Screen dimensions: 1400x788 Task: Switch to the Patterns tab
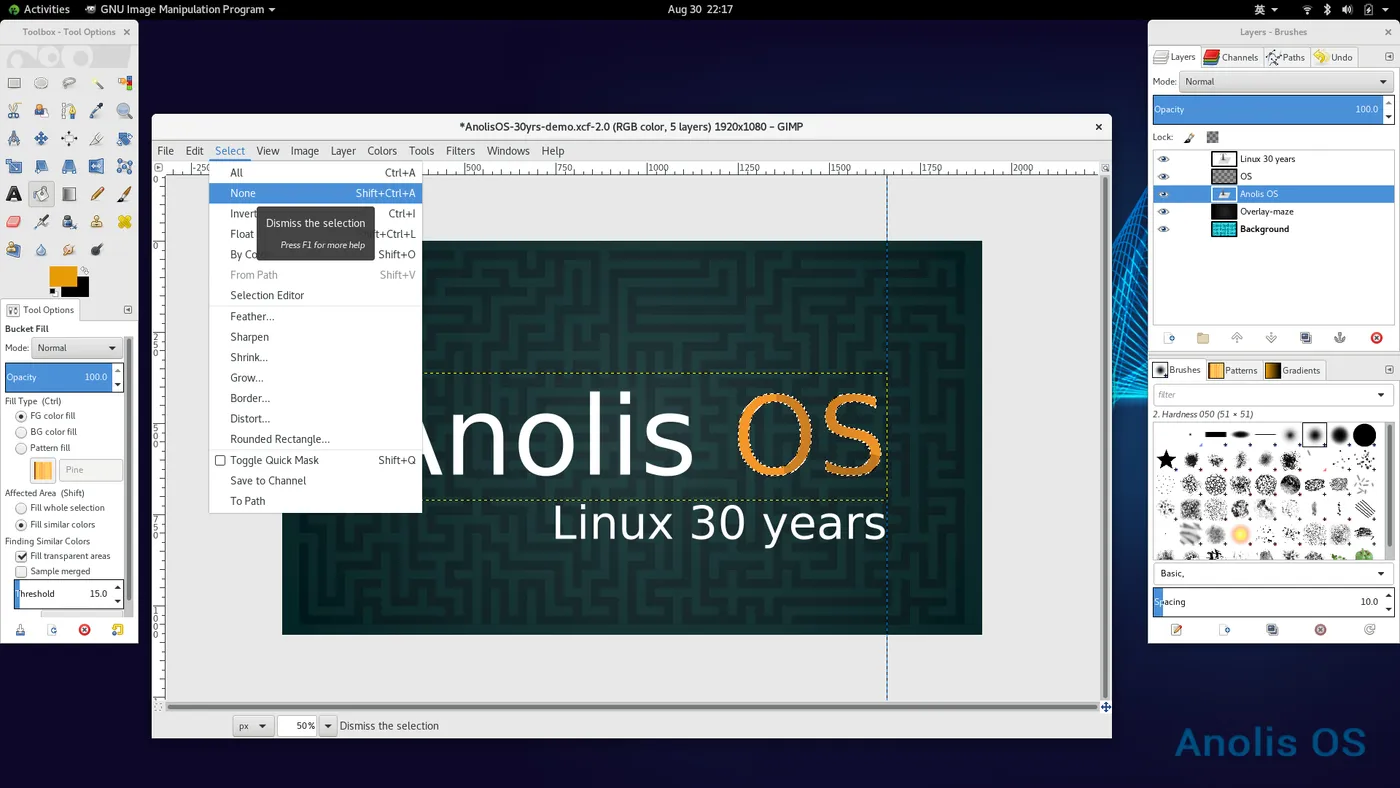[x=1233, y=370]
